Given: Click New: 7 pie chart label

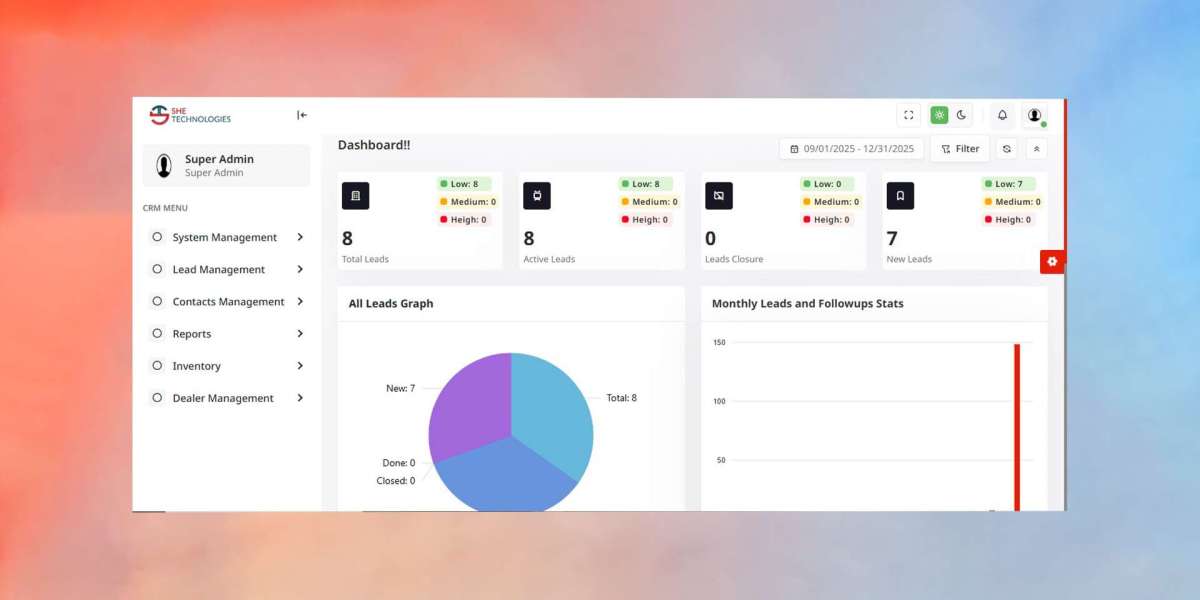Looking at the screenshot, I should coord(400,388).
